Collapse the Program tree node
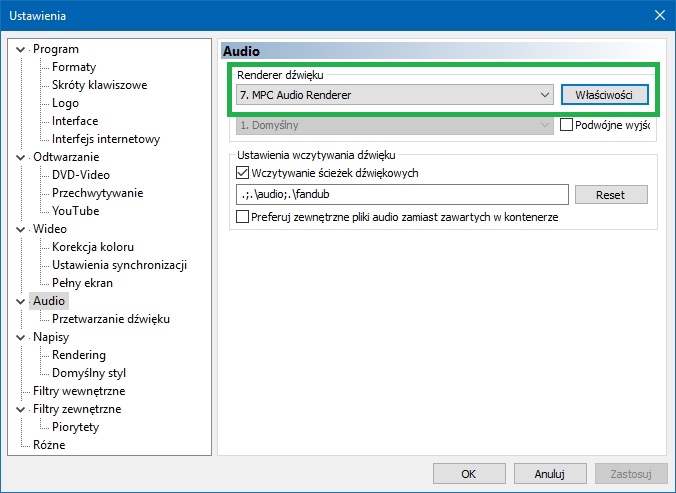The height and width of the screenshot is (493, 676). pos(20,50)
